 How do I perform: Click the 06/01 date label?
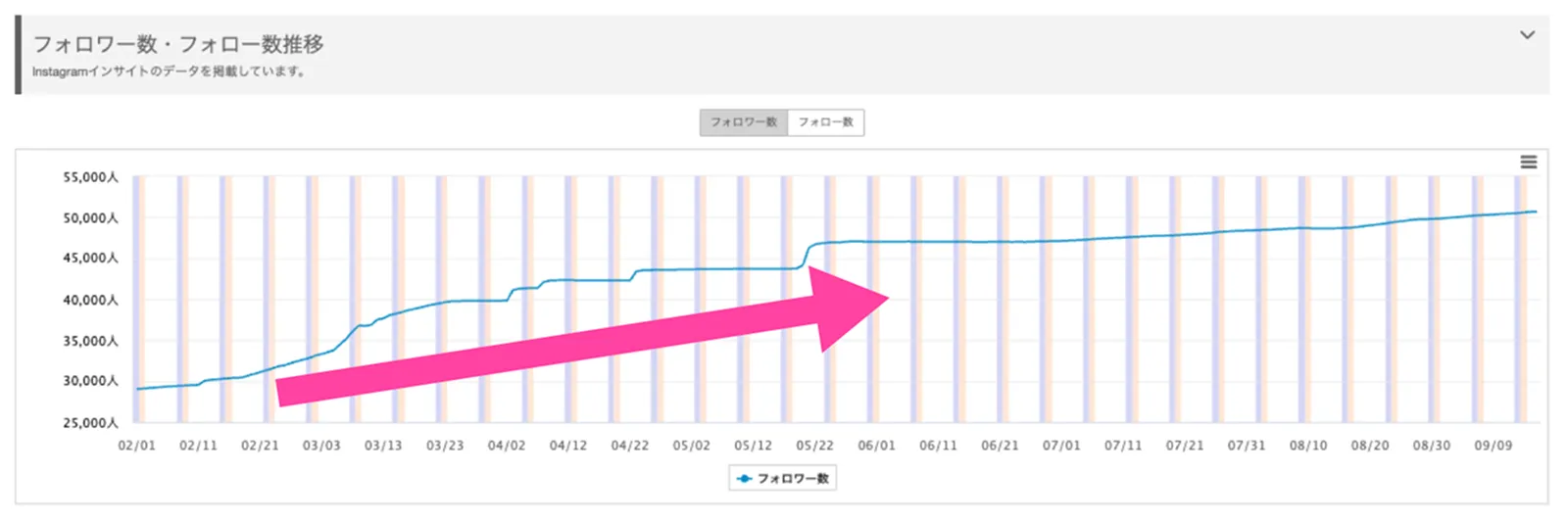(x=876, y=446)
